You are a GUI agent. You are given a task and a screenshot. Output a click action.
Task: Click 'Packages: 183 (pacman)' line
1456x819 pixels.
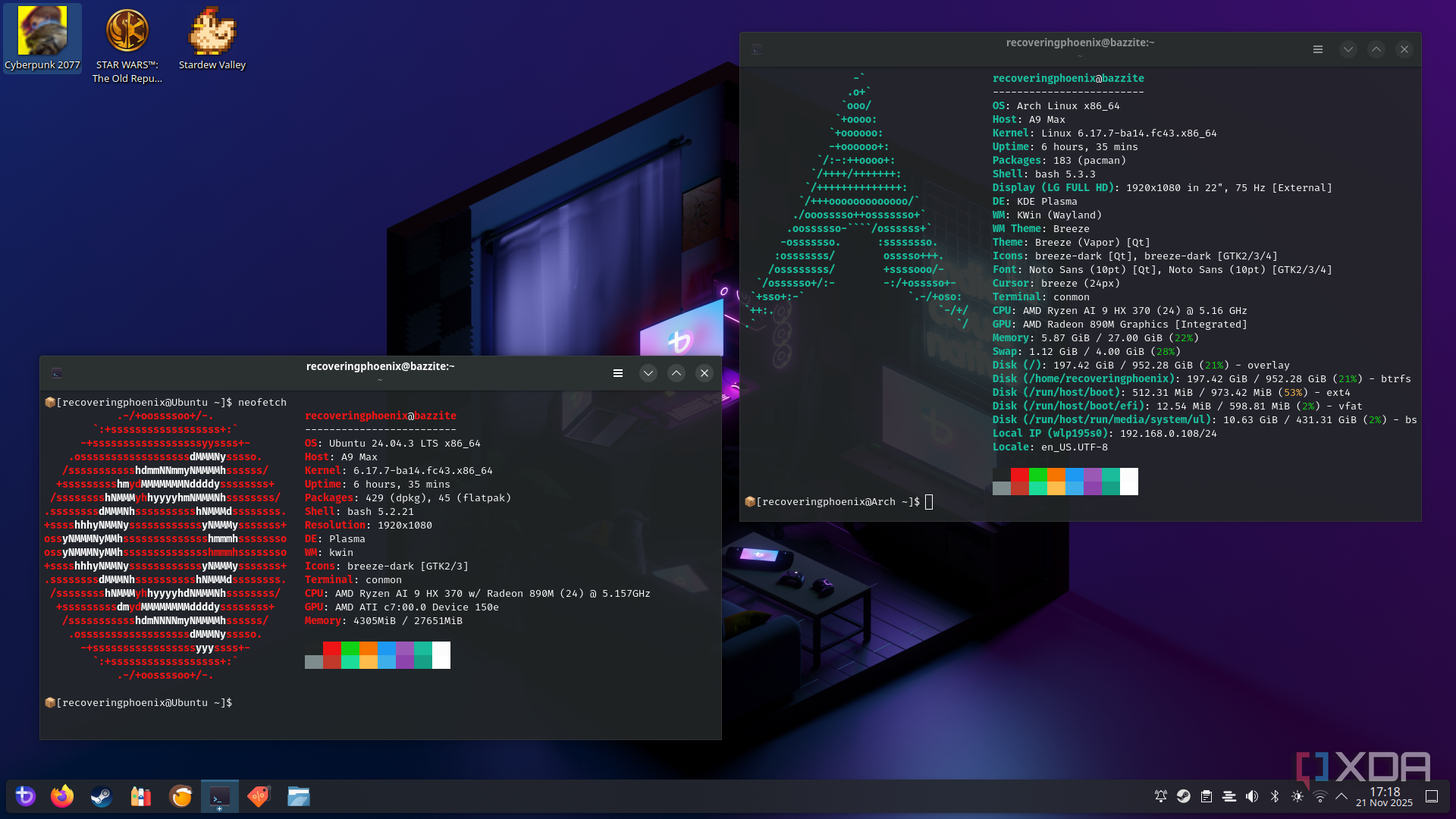1059,161
